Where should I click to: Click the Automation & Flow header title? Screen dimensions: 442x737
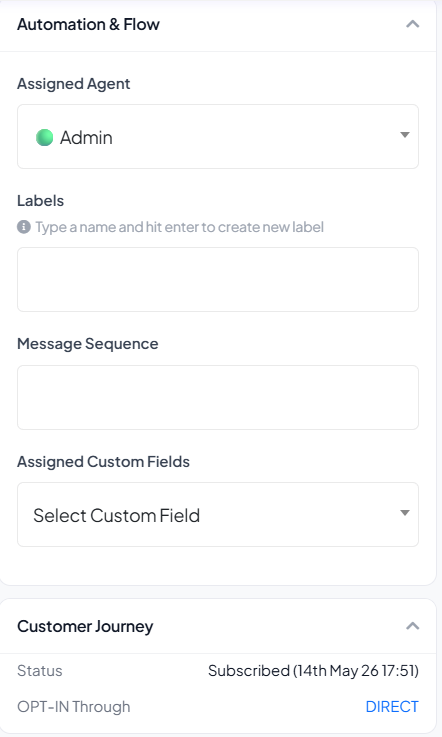(88, 24)
